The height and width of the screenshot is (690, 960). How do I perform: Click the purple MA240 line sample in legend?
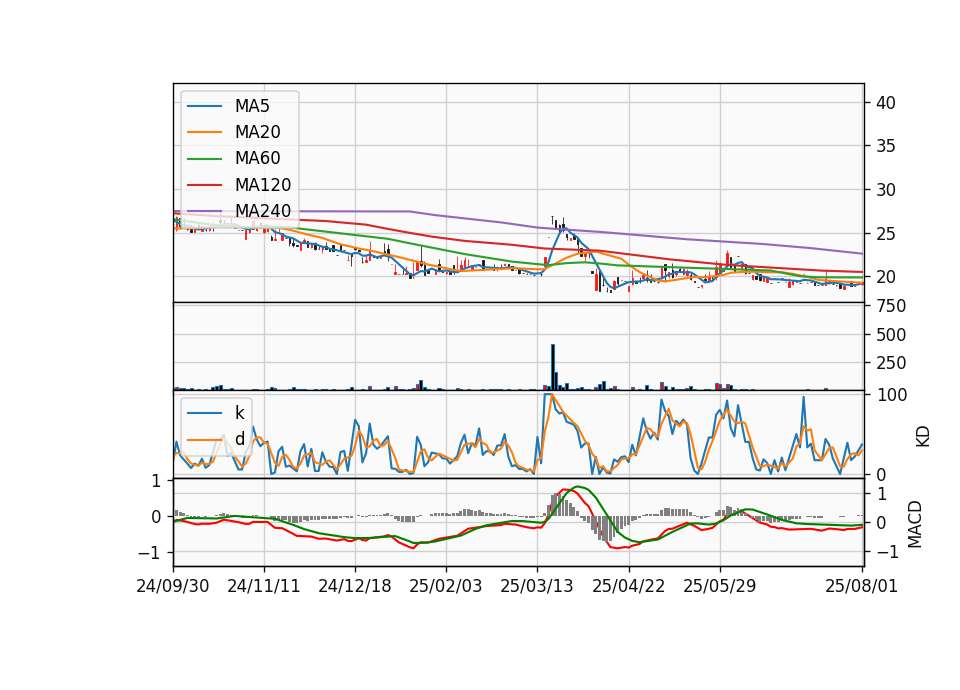(x=204, y=211)
